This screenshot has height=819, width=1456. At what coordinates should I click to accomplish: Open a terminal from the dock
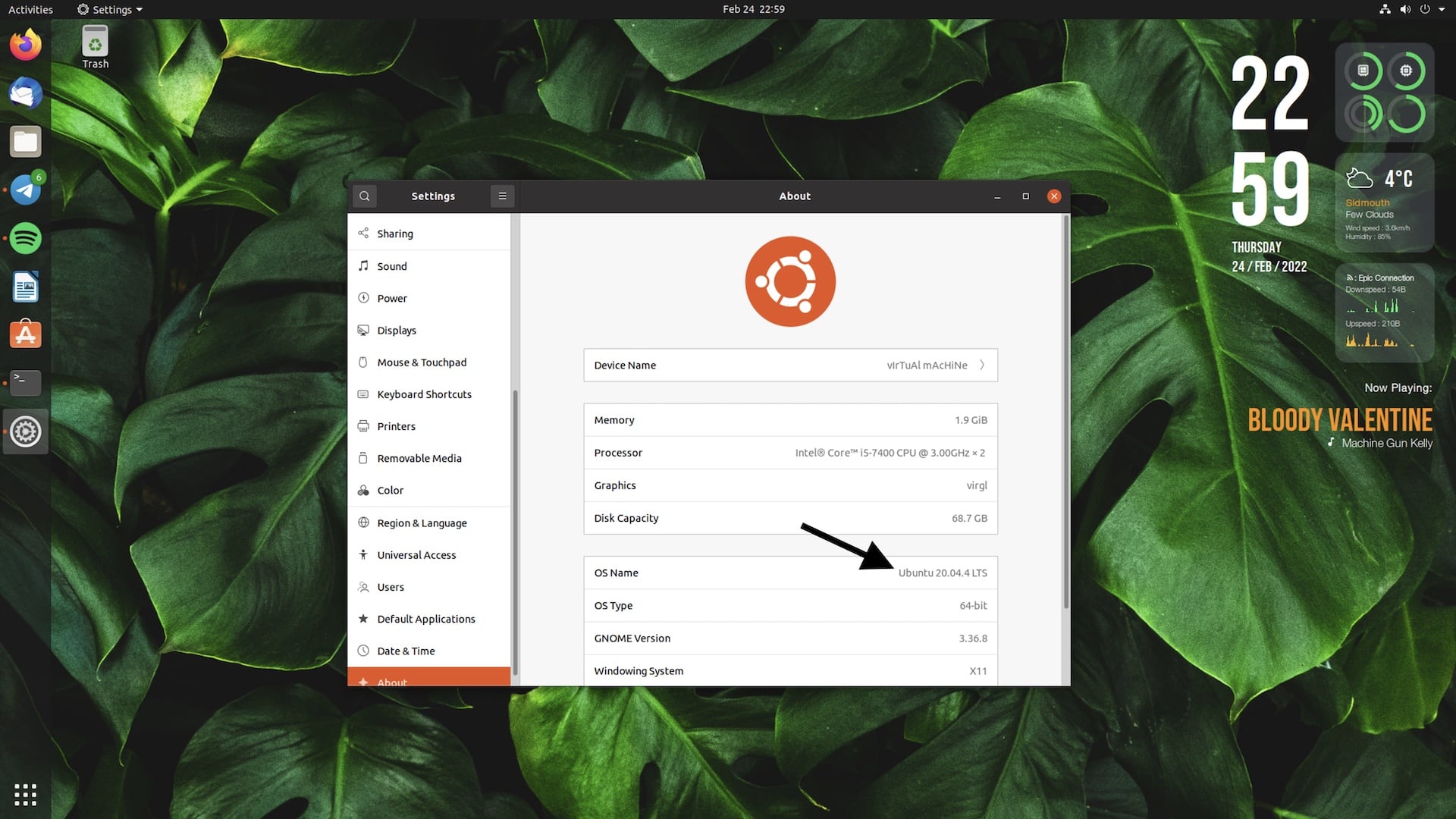click(x=25, y=383)
